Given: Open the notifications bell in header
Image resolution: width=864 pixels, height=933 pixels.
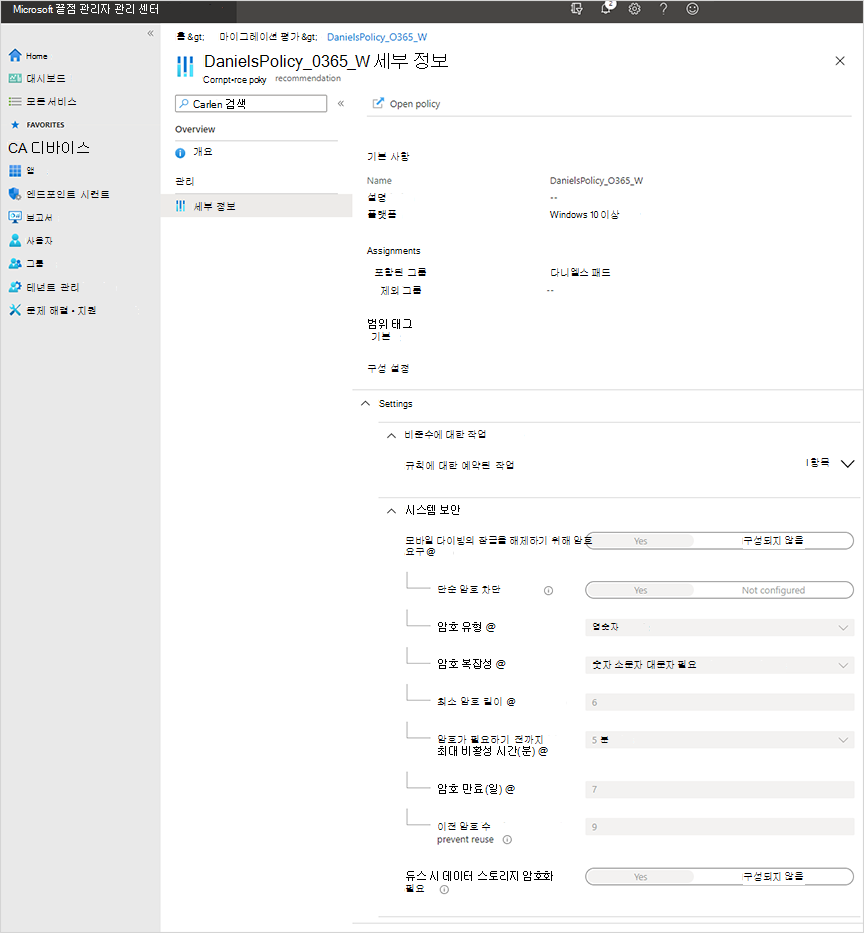Looking at the screenshot, I should [606, 8].
